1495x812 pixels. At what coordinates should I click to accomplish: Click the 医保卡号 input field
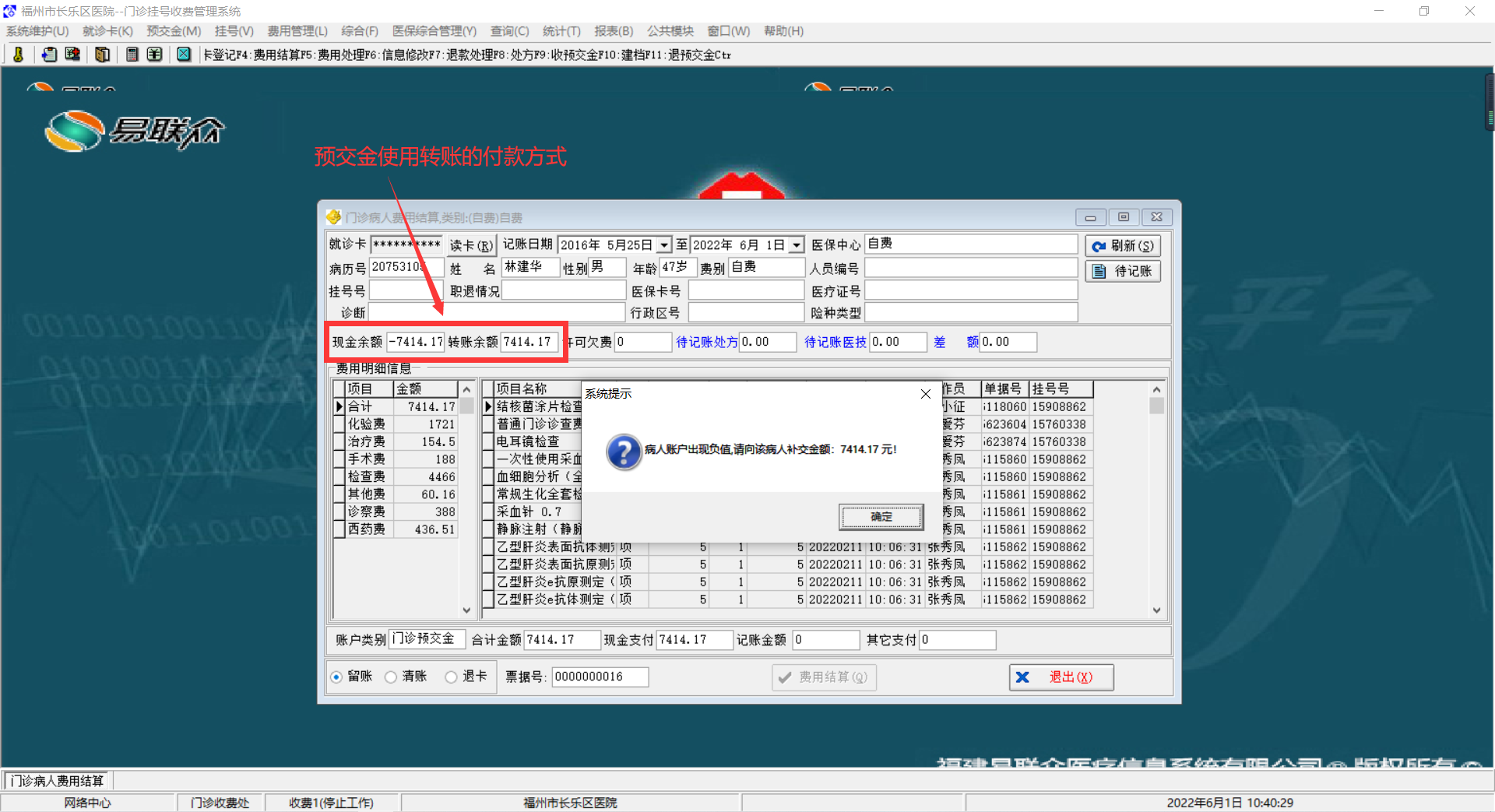[x=746, y=290]
